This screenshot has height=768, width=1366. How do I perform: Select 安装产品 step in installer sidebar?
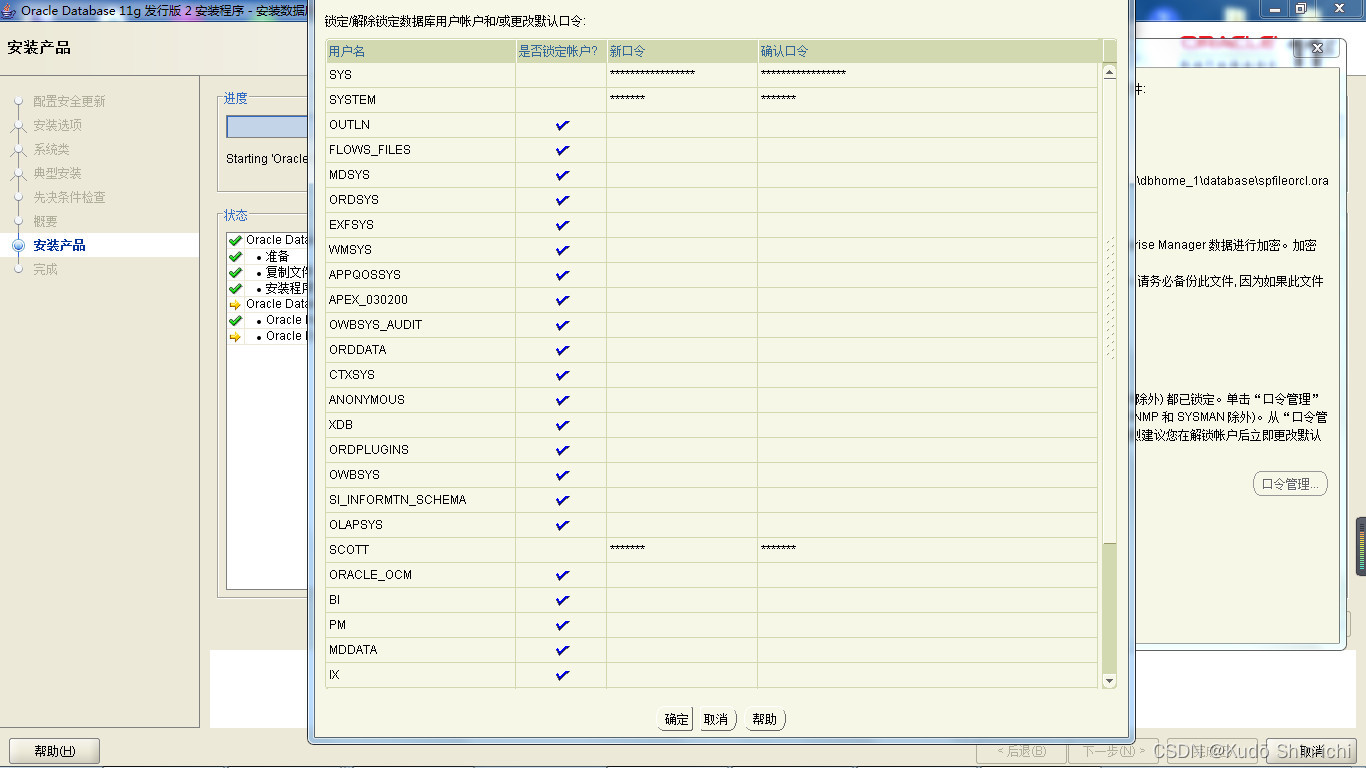coord(59,245)
